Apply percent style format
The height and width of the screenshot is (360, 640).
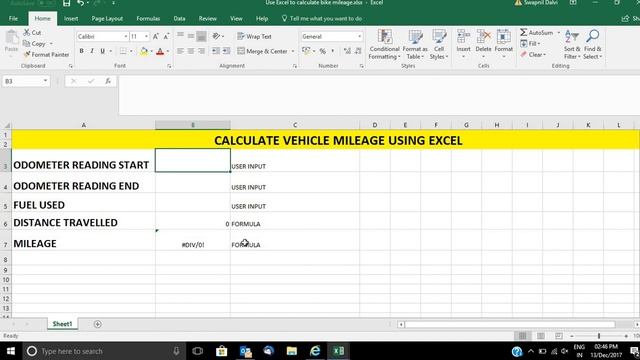click(322, 51)
